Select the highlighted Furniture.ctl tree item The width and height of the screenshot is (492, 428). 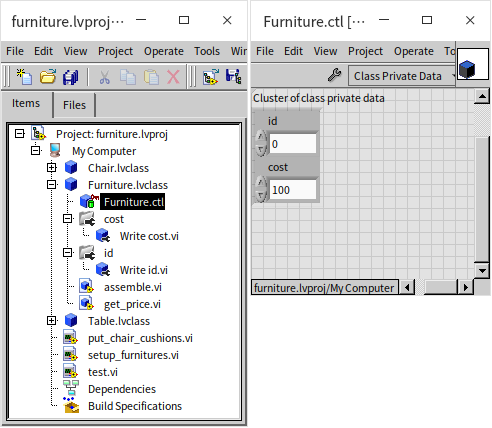pyautogui.click(x=134, y=202)
